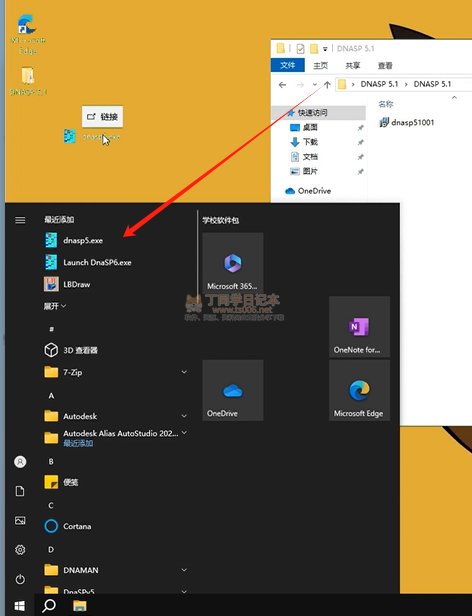472x616 pixels.
Task: Open the Microsoft Edge tile
Action: tap(360, 390)
